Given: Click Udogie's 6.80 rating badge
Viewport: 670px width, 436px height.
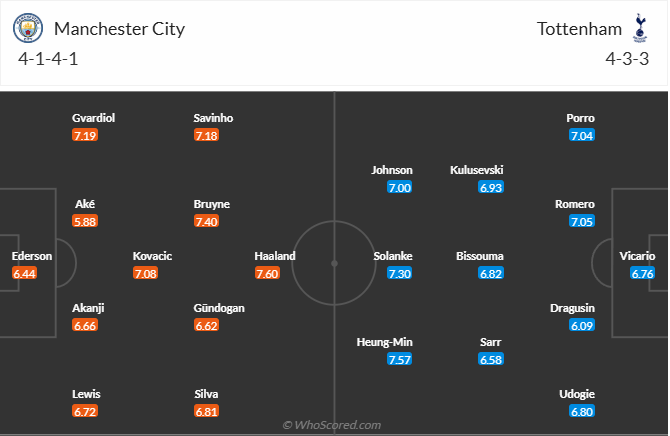Looking at the screenshot, I should pyautogui.click(x=581, y=411).
